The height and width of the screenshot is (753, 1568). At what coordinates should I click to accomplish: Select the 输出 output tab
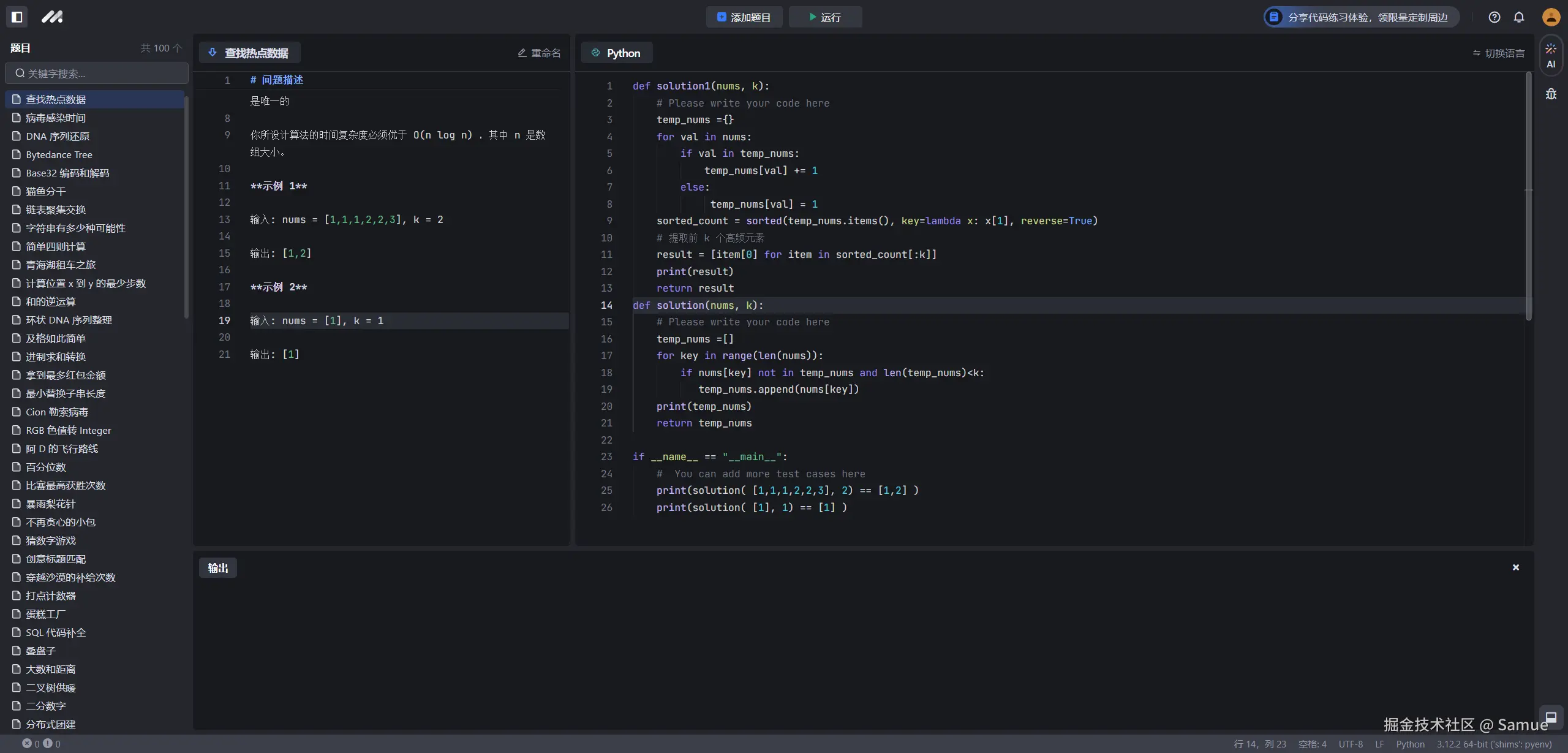pos(217,568)
